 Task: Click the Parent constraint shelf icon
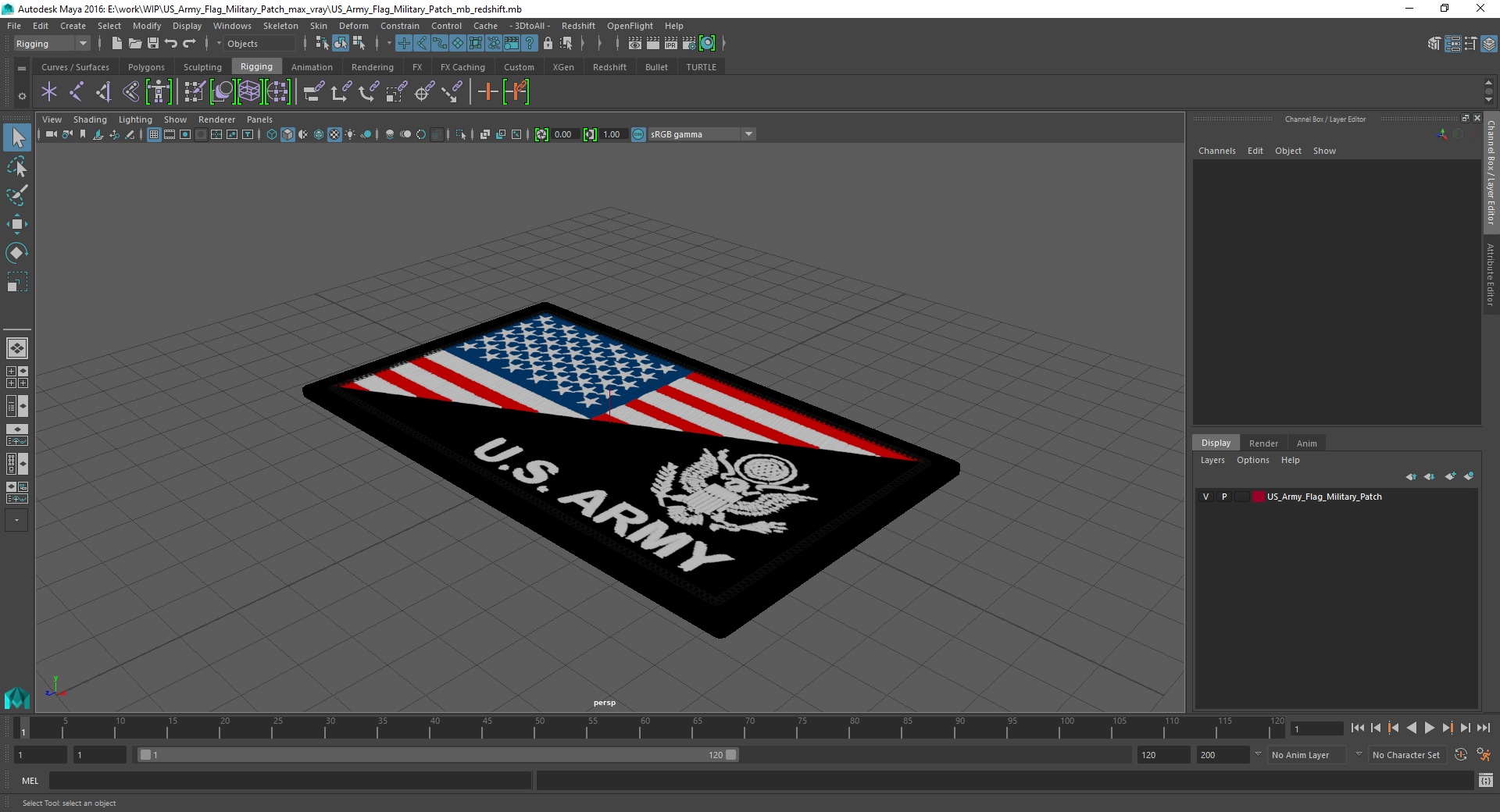312,92
